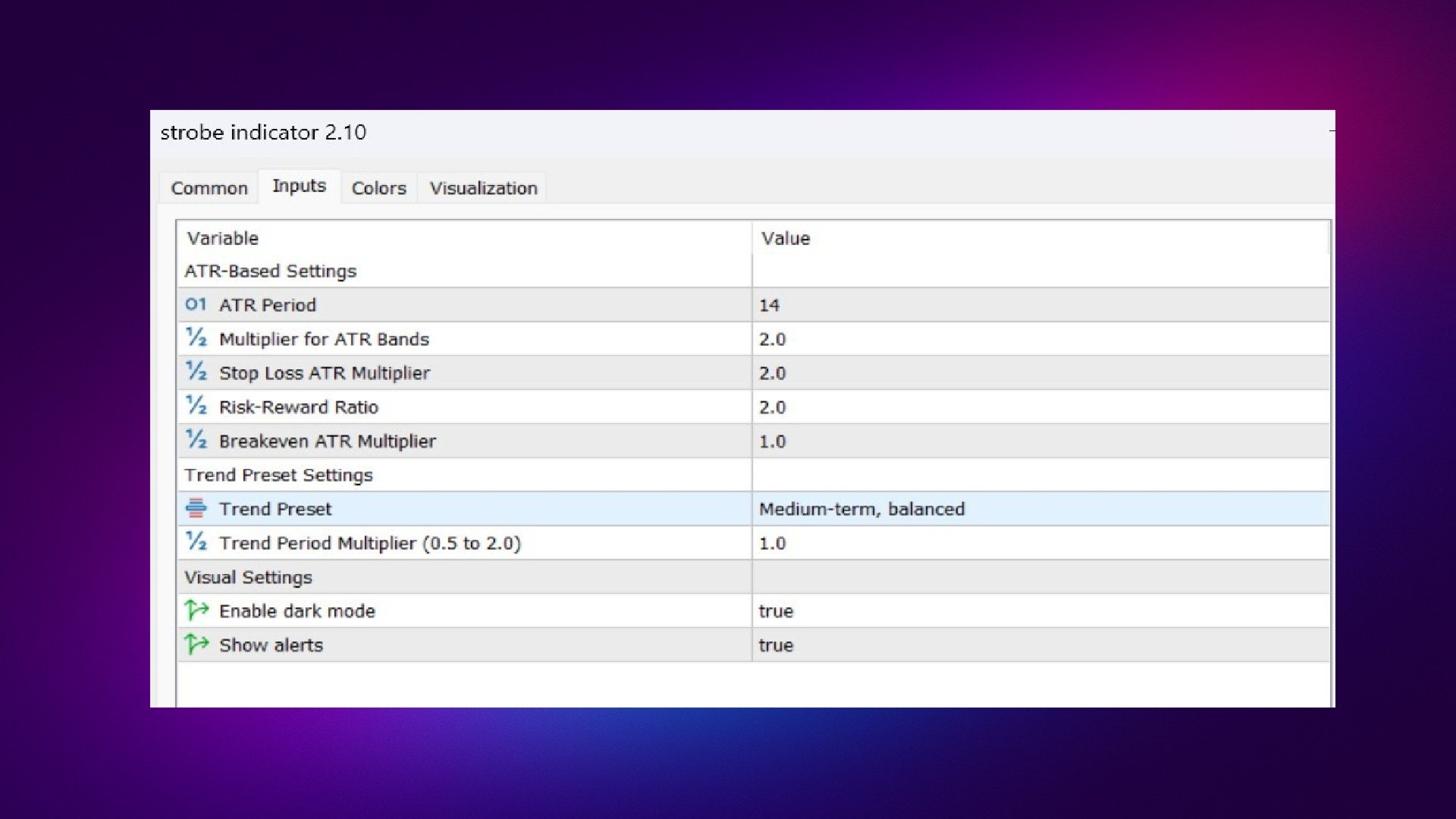The image size is (1456, 819).
Task: Edit the Risk-Reward Ratio value
Action: click(1040, 407)
